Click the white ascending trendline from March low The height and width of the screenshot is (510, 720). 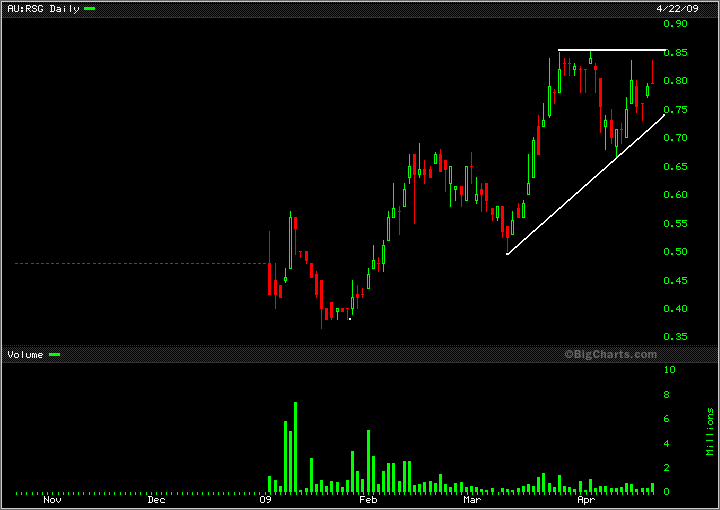pyautogui.click(x=585, y=184)
